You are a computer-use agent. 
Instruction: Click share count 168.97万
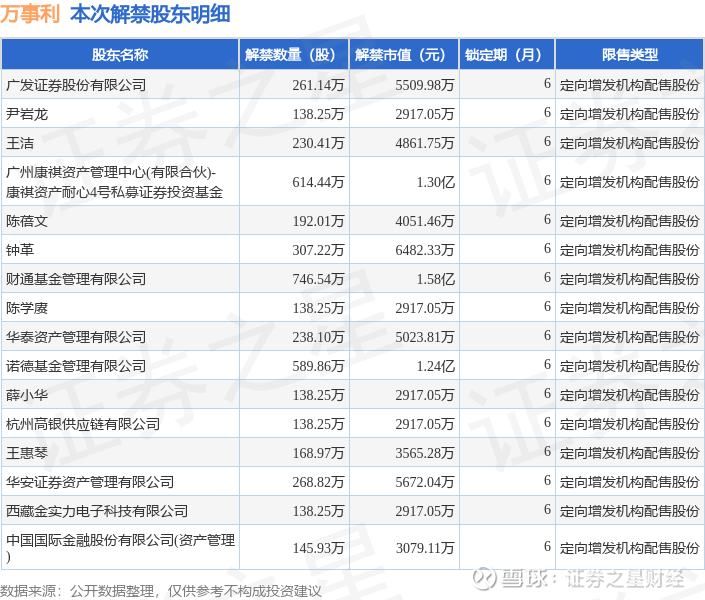click(318, 453)
